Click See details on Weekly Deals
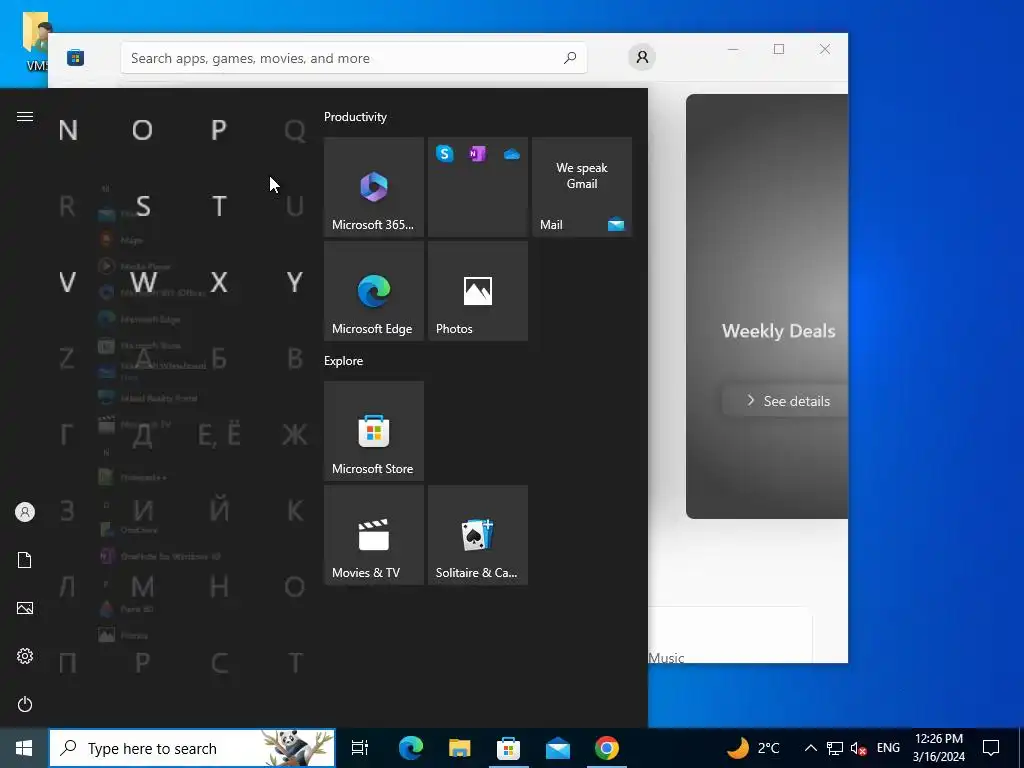Image resolution: width=1024 pixels, height=768 pixels. (788, 401)
